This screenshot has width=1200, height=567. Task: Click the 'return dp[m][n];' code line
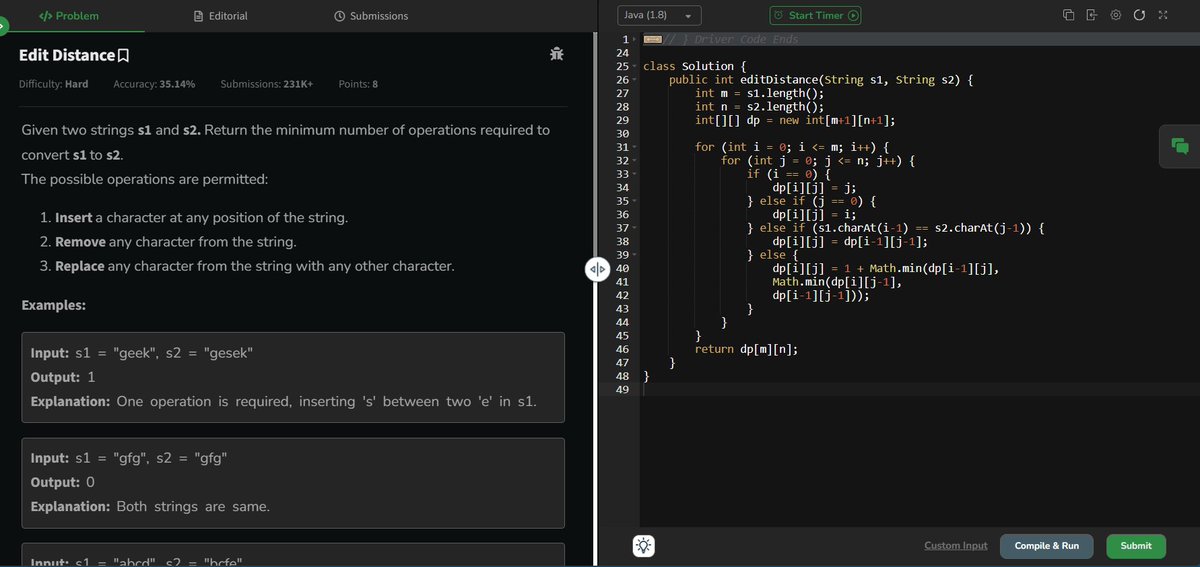[x=745, y=349]
